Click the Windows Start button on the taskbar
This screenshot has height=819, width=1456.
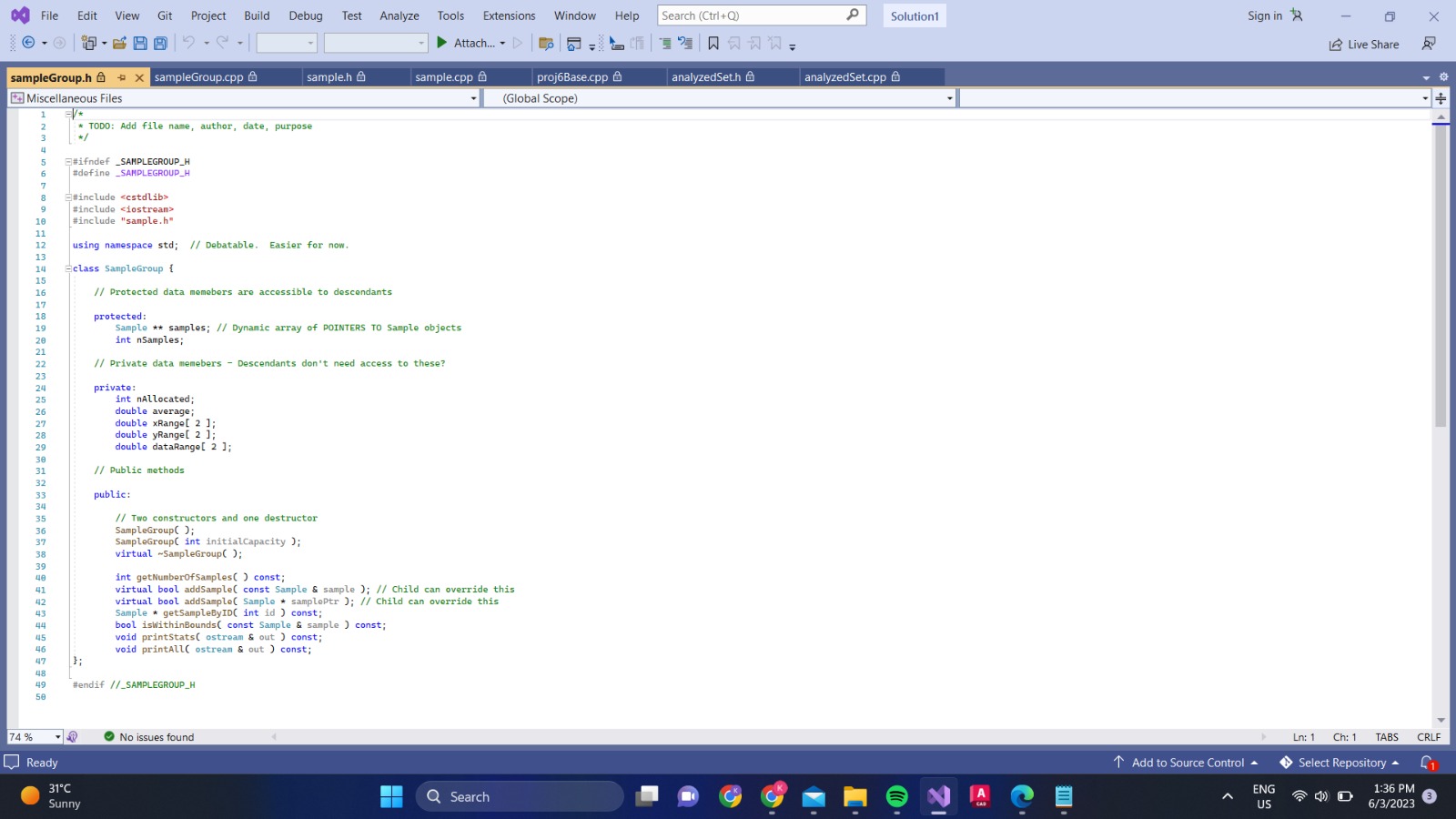tap(391, 796)
